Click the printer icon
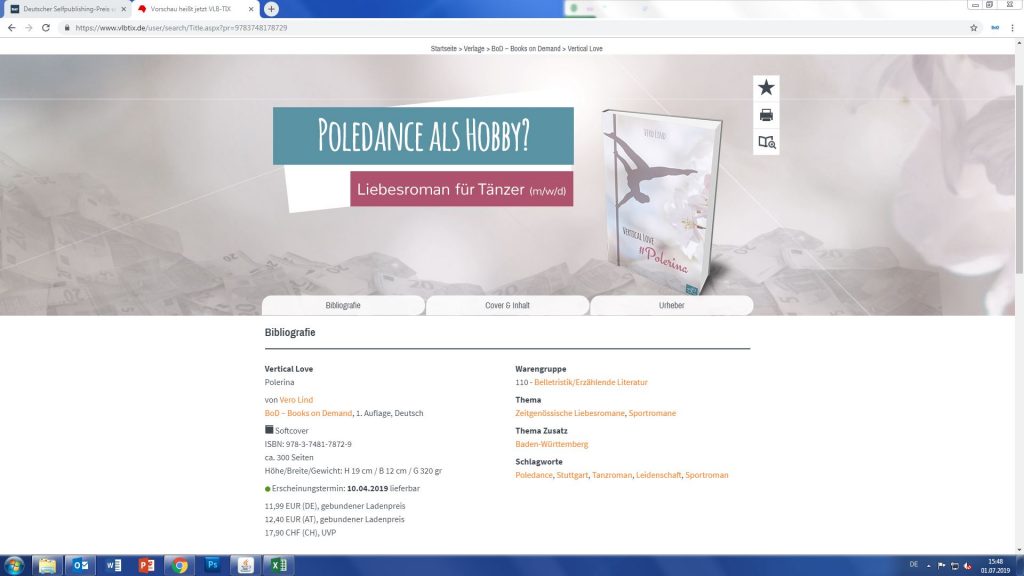Screen dimensions: 1024x576 coord(766,115)
